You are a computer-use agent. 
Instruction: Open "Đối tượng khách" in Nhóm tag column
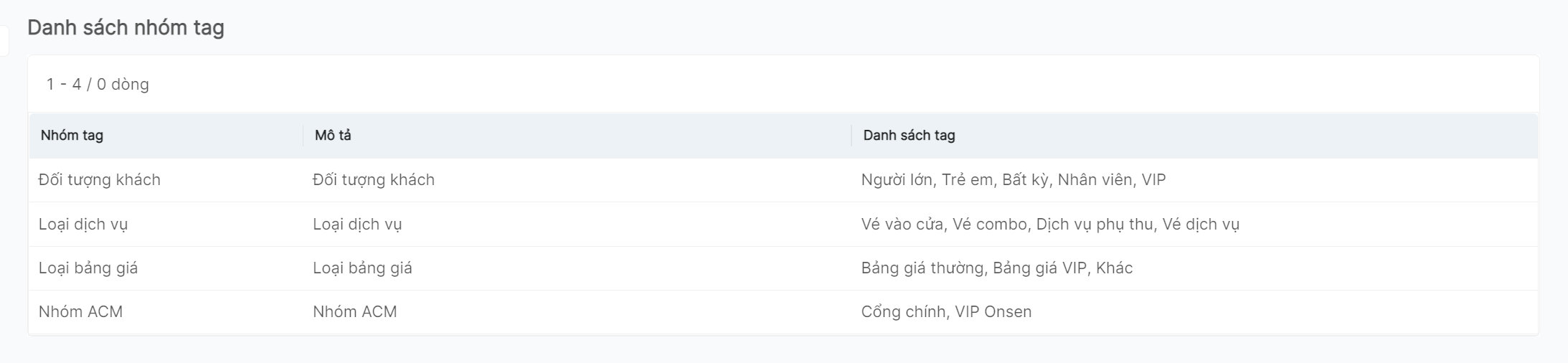pyautogui.click(x=100, y=180)
